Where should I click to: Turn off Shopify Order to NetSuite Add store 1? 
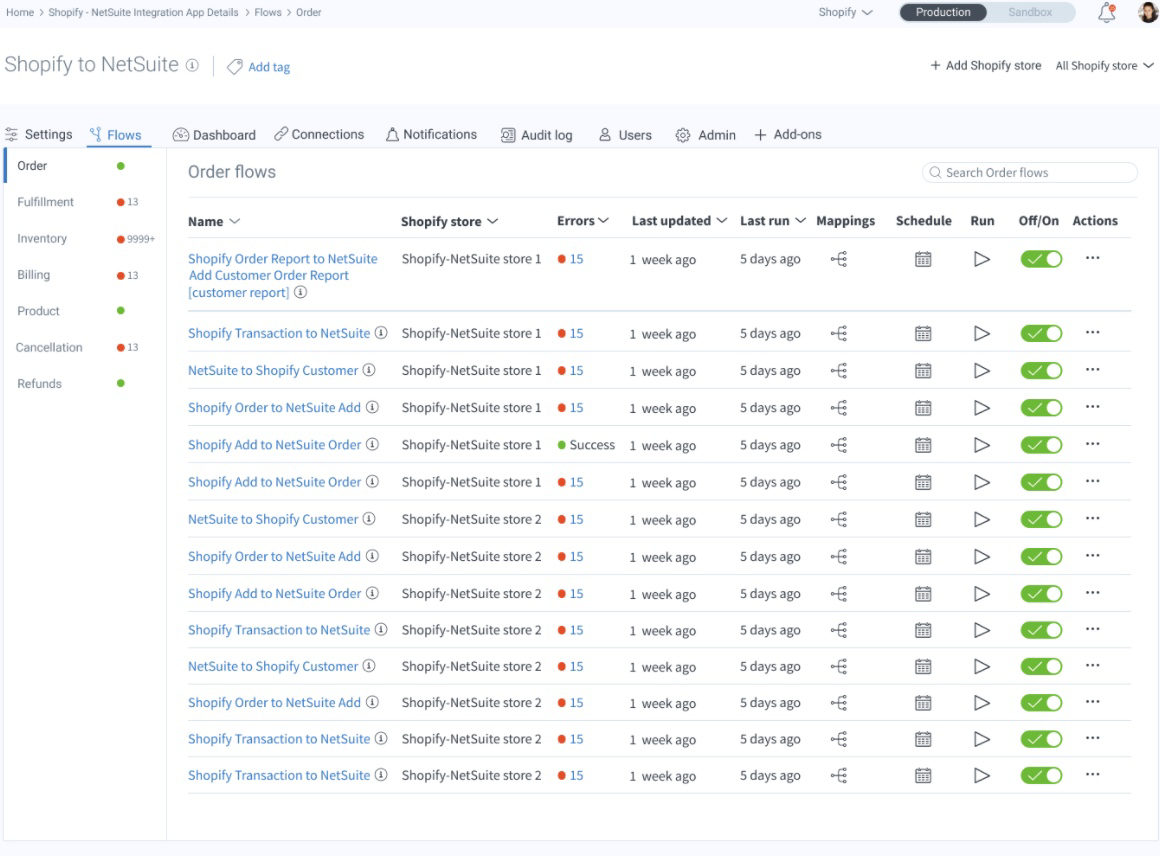click(x=1041, y=408)
